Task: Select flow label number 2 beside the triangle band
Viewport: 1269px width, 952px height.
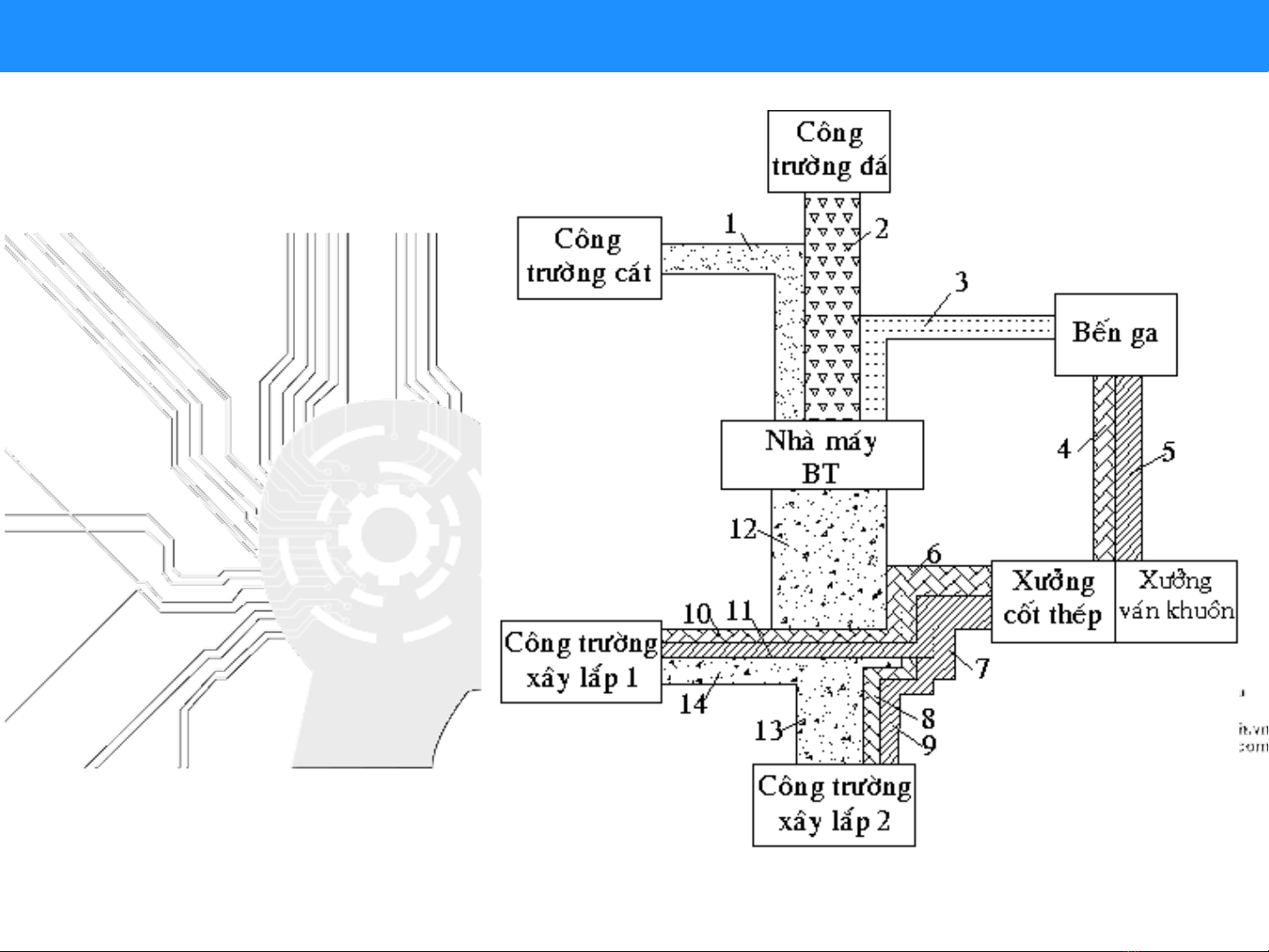Action: point(881,229)
